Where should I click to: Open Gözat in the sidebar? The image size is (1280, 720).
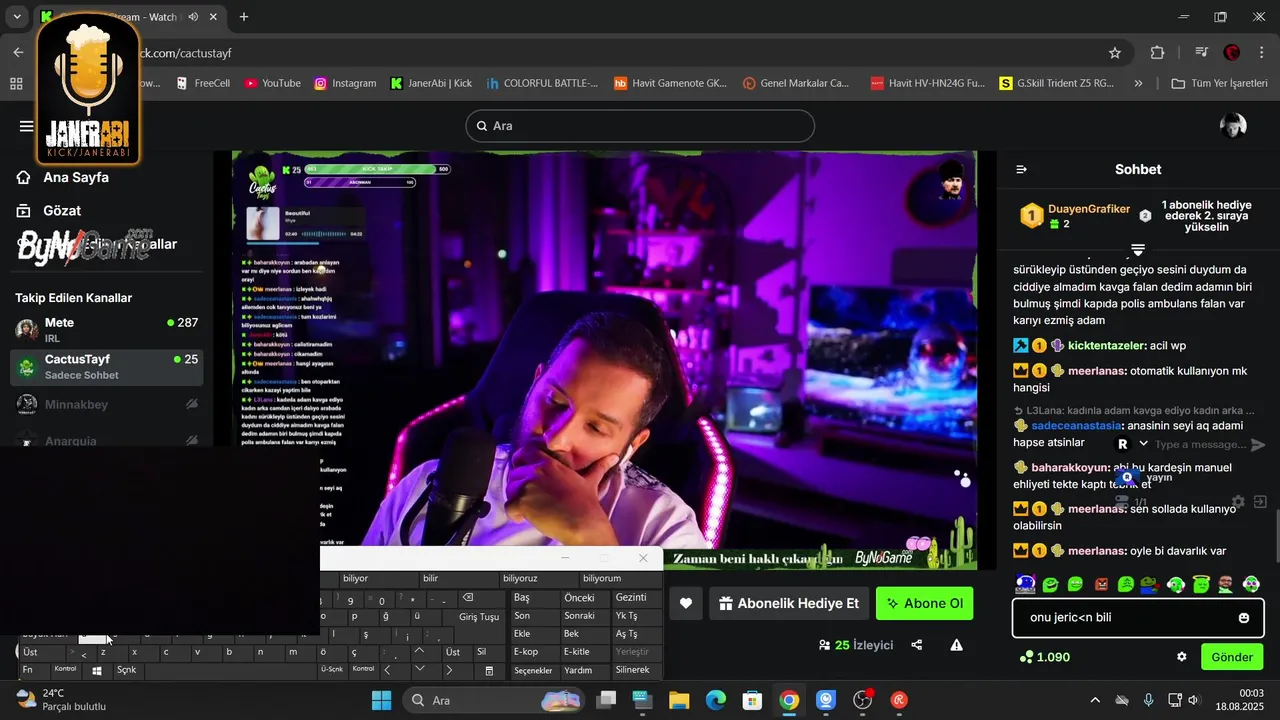point(48,211)
